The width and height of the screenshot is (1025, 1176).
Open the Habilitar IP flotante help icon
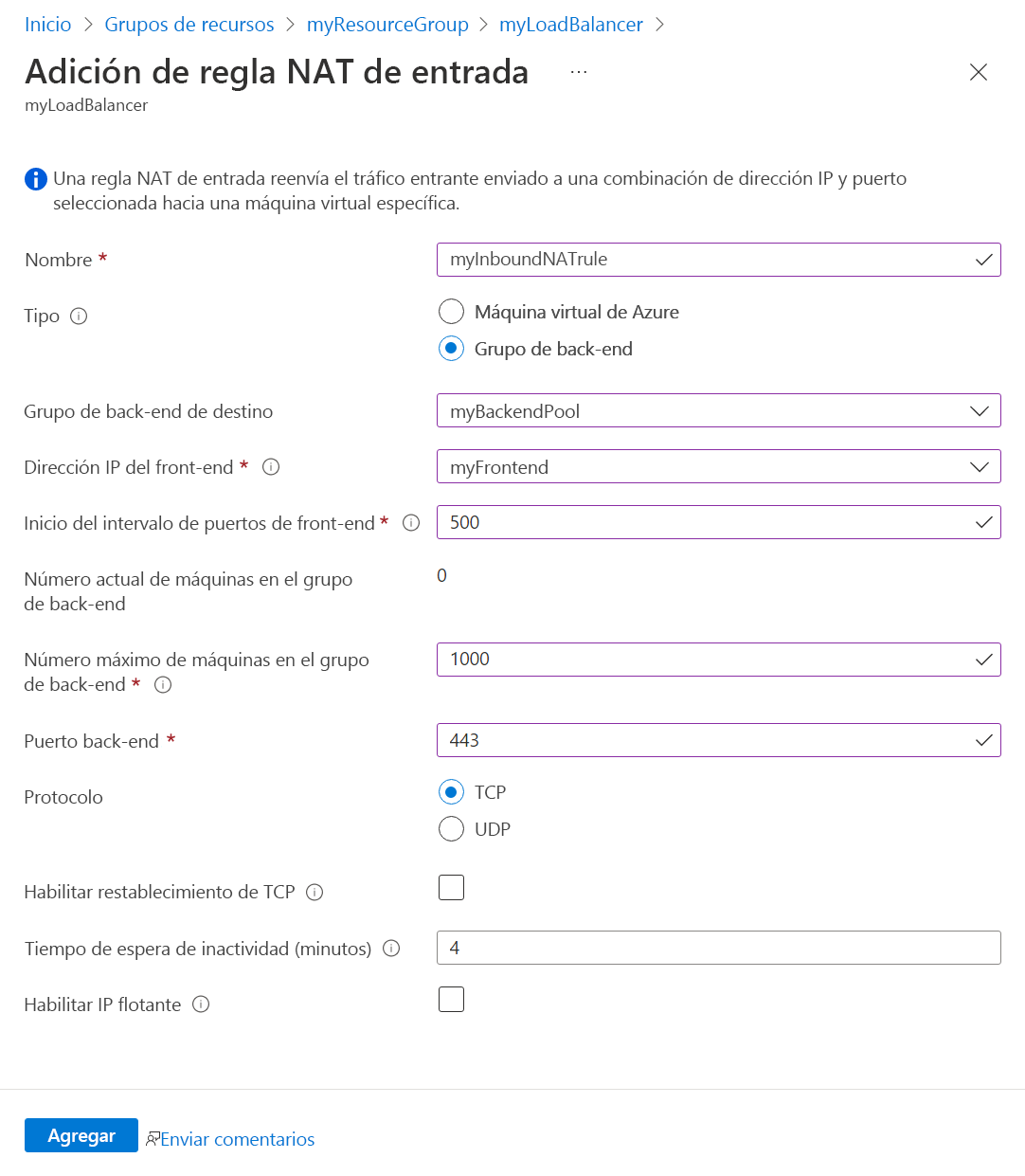pos(201,1004)
